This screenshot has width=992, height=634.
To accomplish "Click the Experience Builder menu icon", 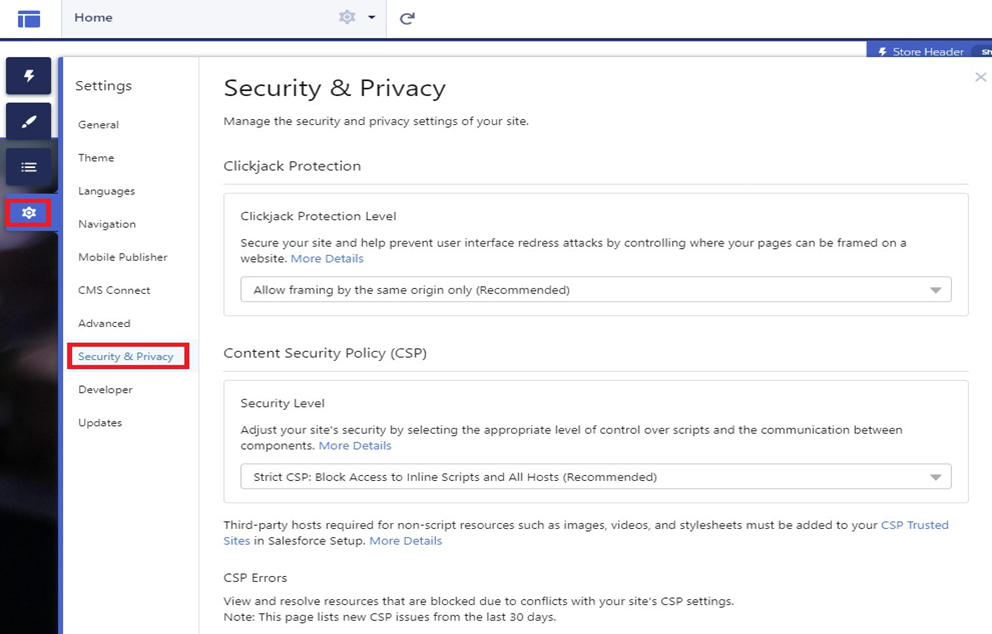I will 29,18.
